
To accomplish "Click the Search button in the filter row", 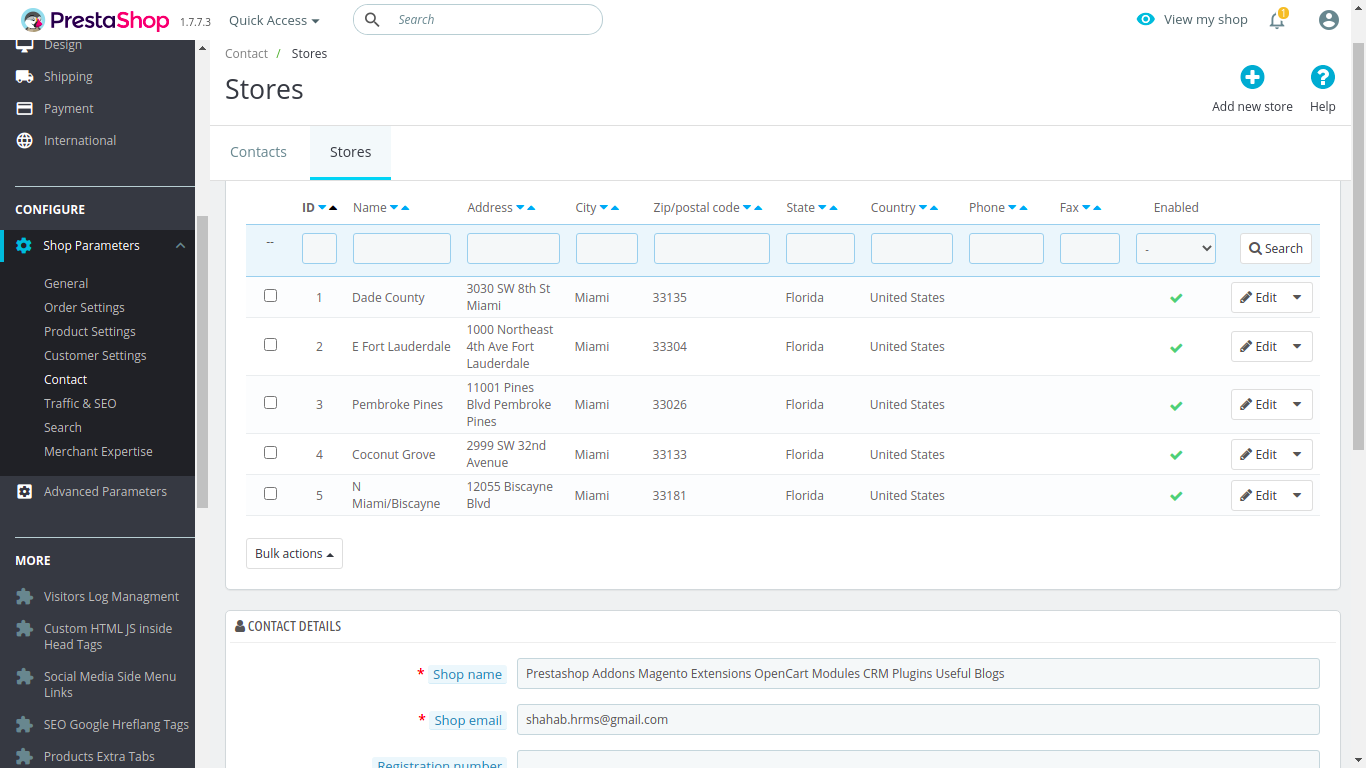I will [1276, 248].
